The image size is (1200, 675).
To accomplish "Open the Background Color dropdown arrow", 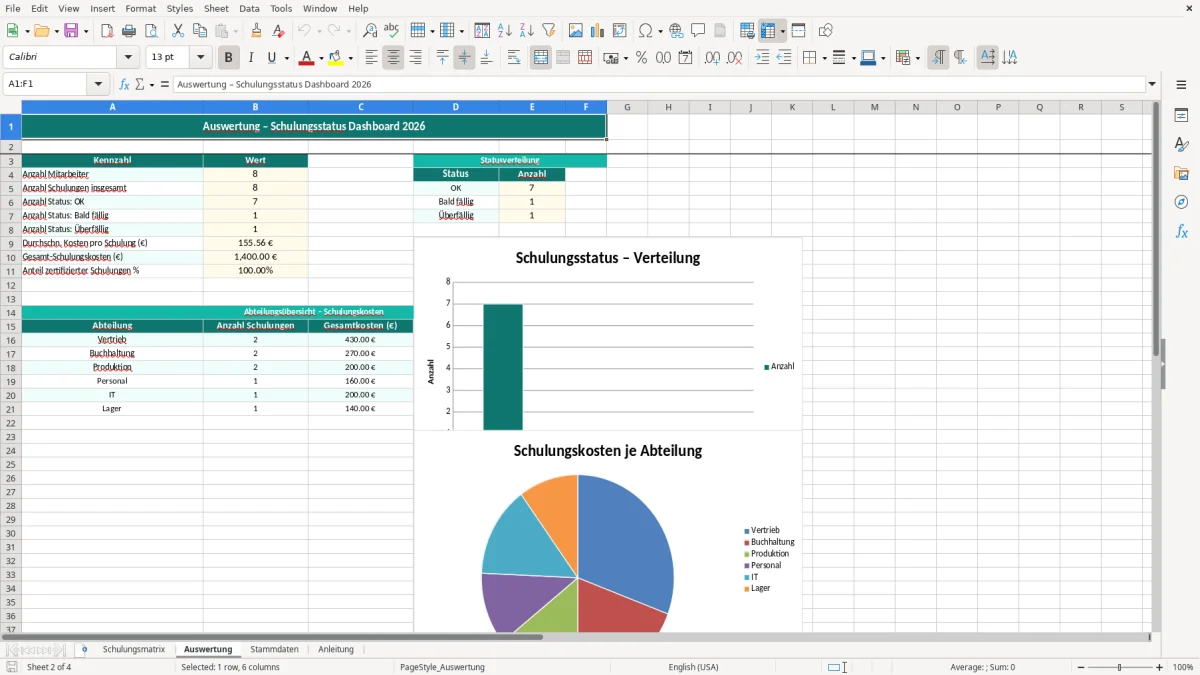I will 351,58.
